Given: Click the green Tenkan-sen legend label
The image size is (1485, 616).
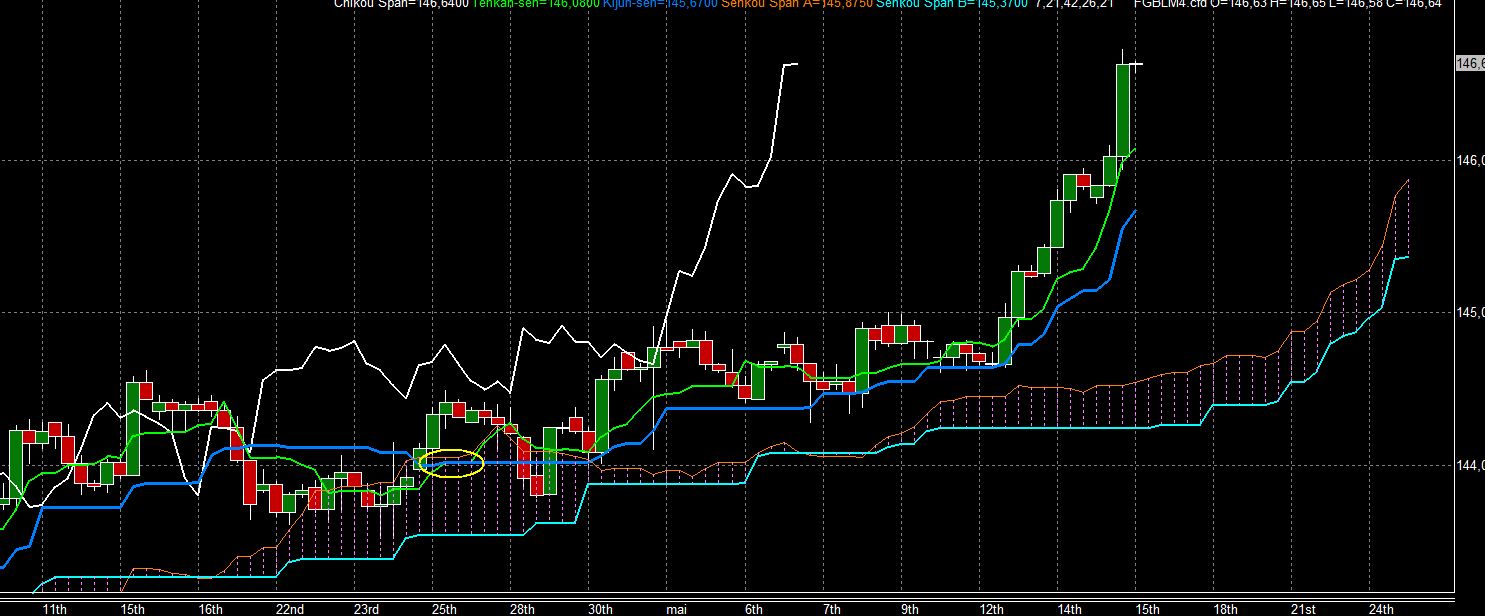Looking at the screenshot, I should pos(536,4).
